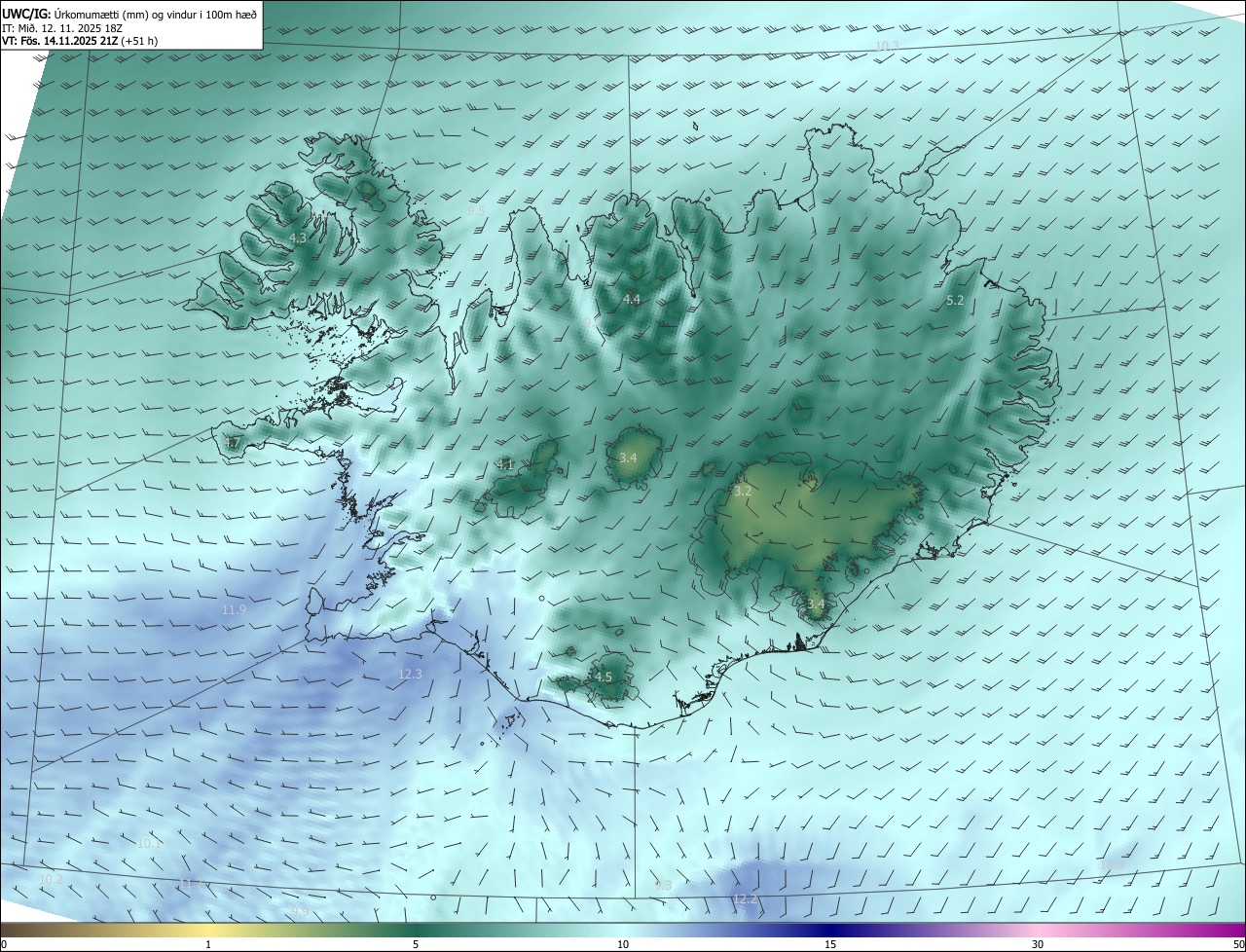Click the color bar tick label 5

[416, 945]
